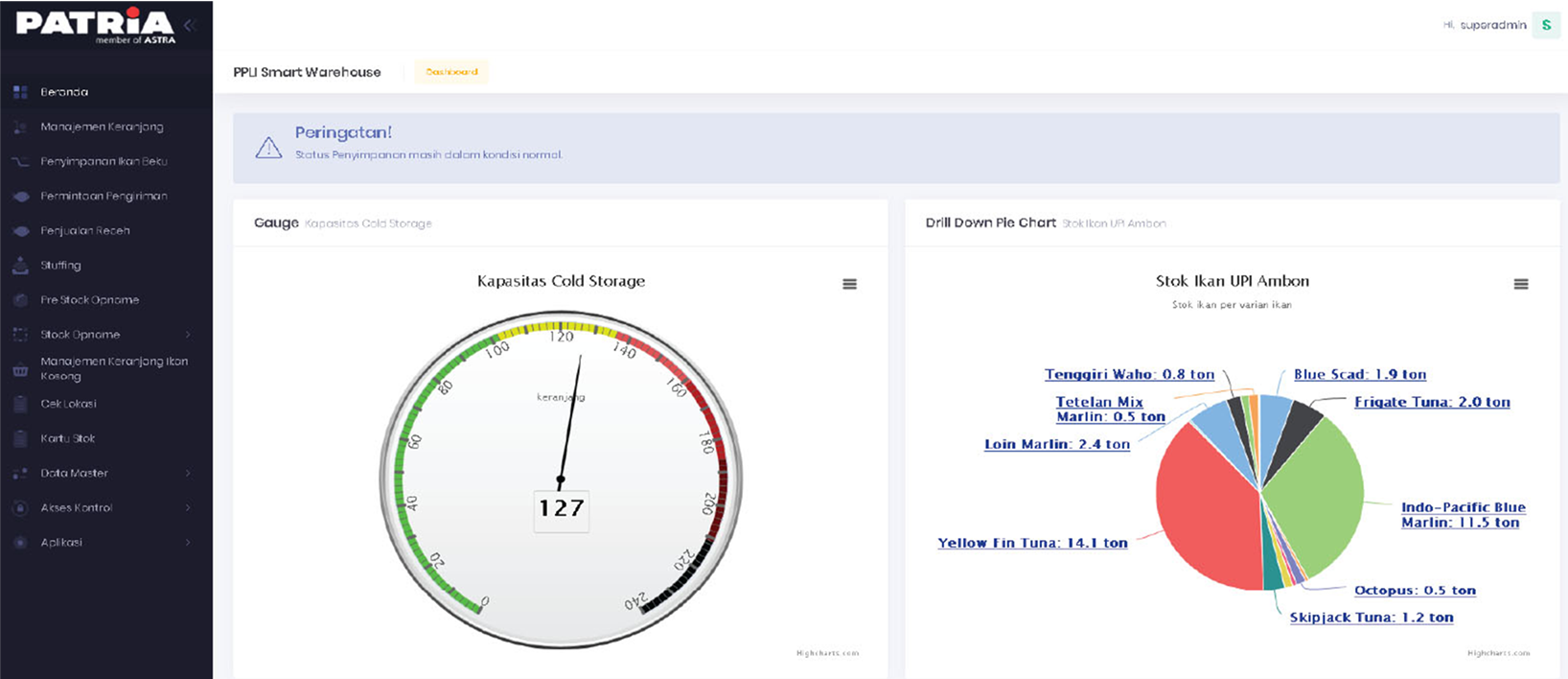This screenshot has height=679, width=1568.
Task: Expand the Akses Kontrol submenu
Action: coord(188,507)
